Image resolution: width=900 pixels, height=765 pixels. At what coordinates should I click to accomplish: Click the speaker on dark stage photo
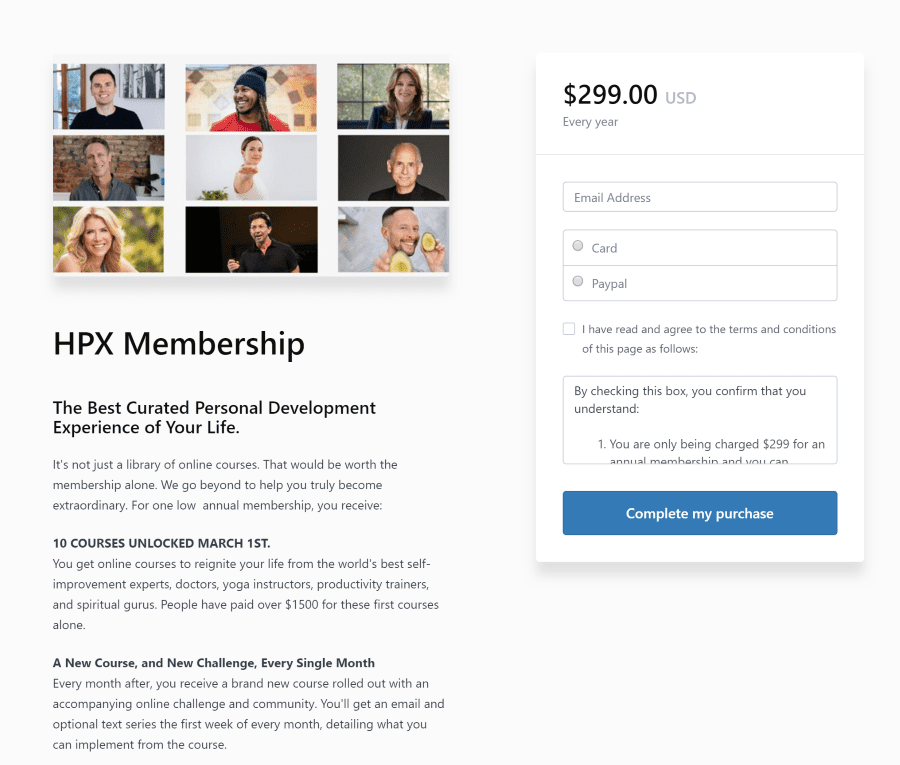coord(251,240)
